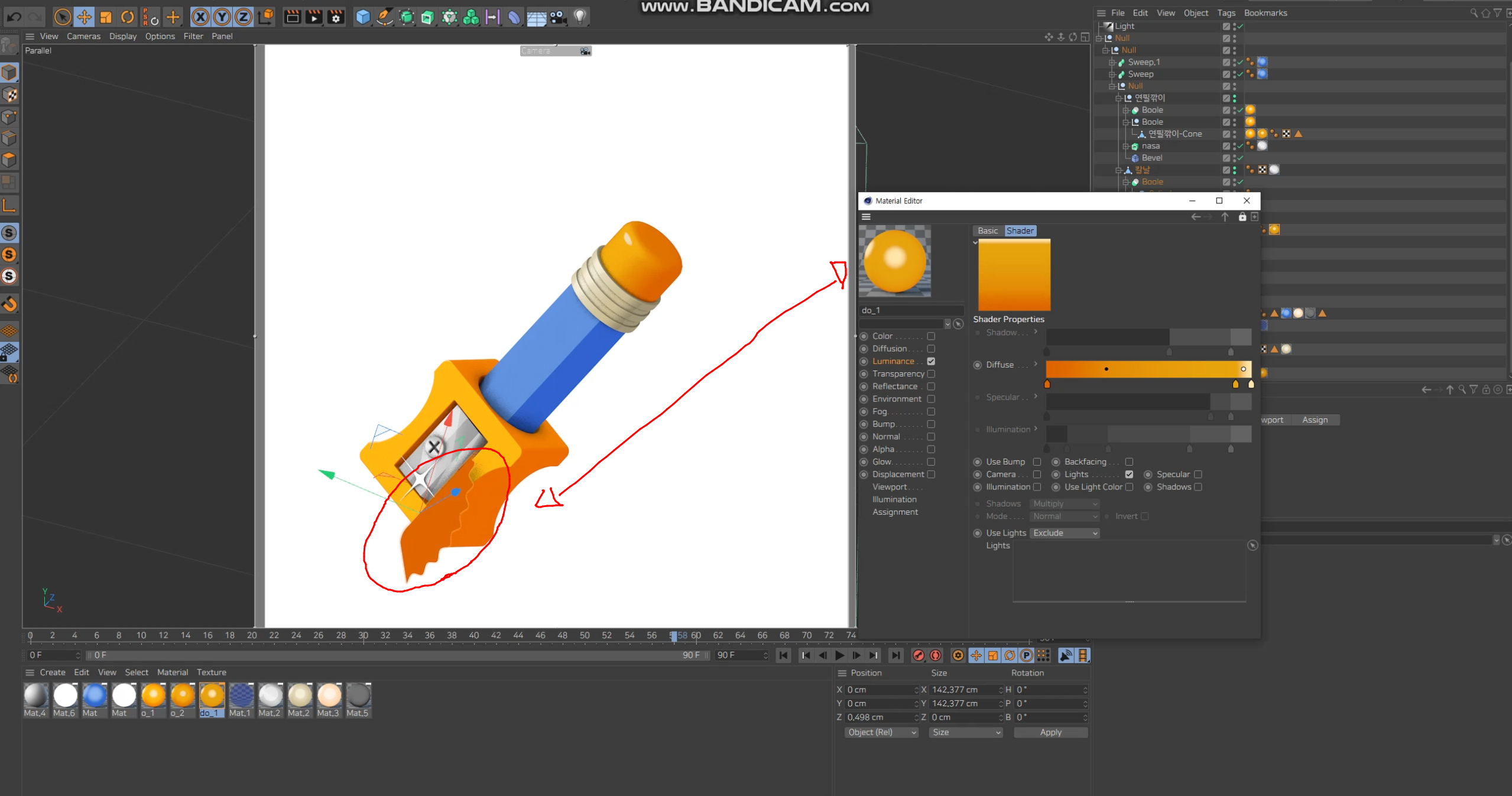This screenshot has width=1512, height=796.
Task: Open the Illumination material setting
Action: tap(894, 500)
